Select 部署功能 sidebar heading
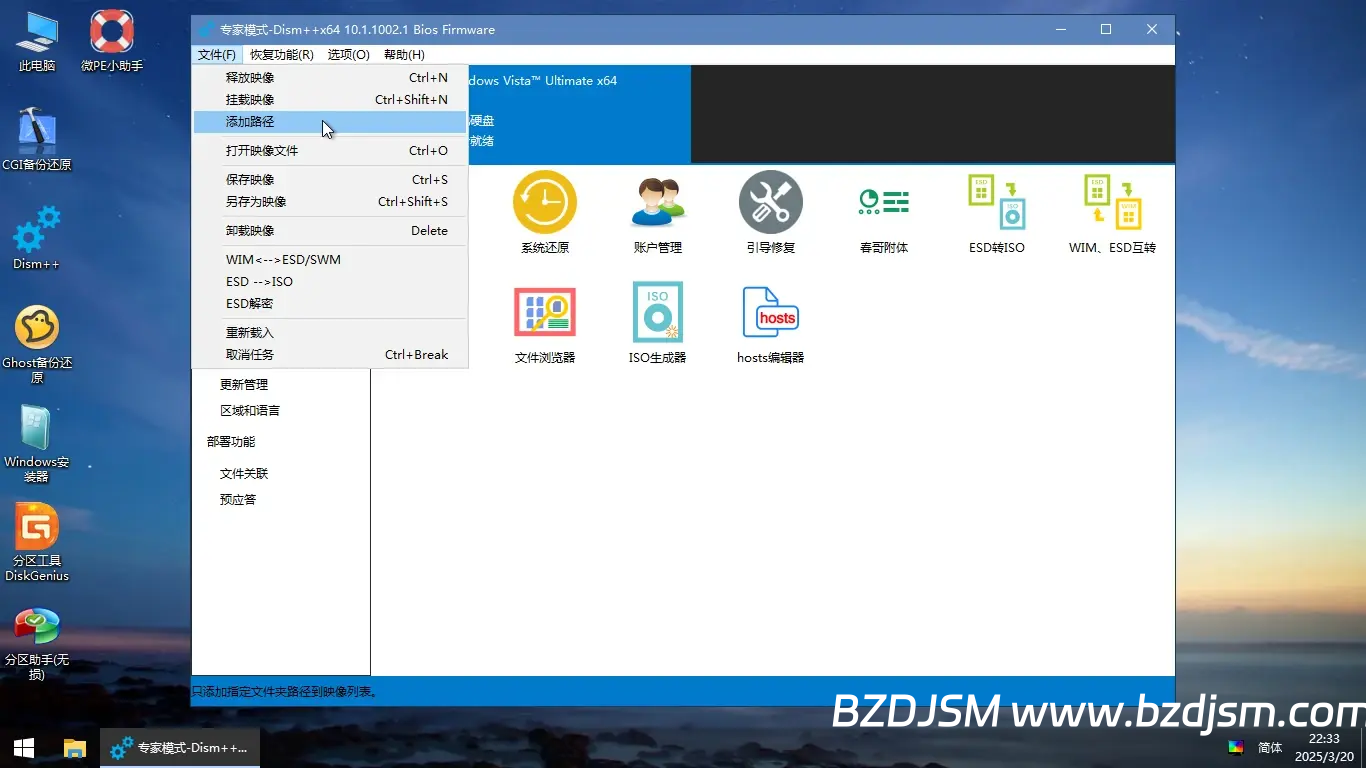The image size is (1366, 768). click(231, 442)
